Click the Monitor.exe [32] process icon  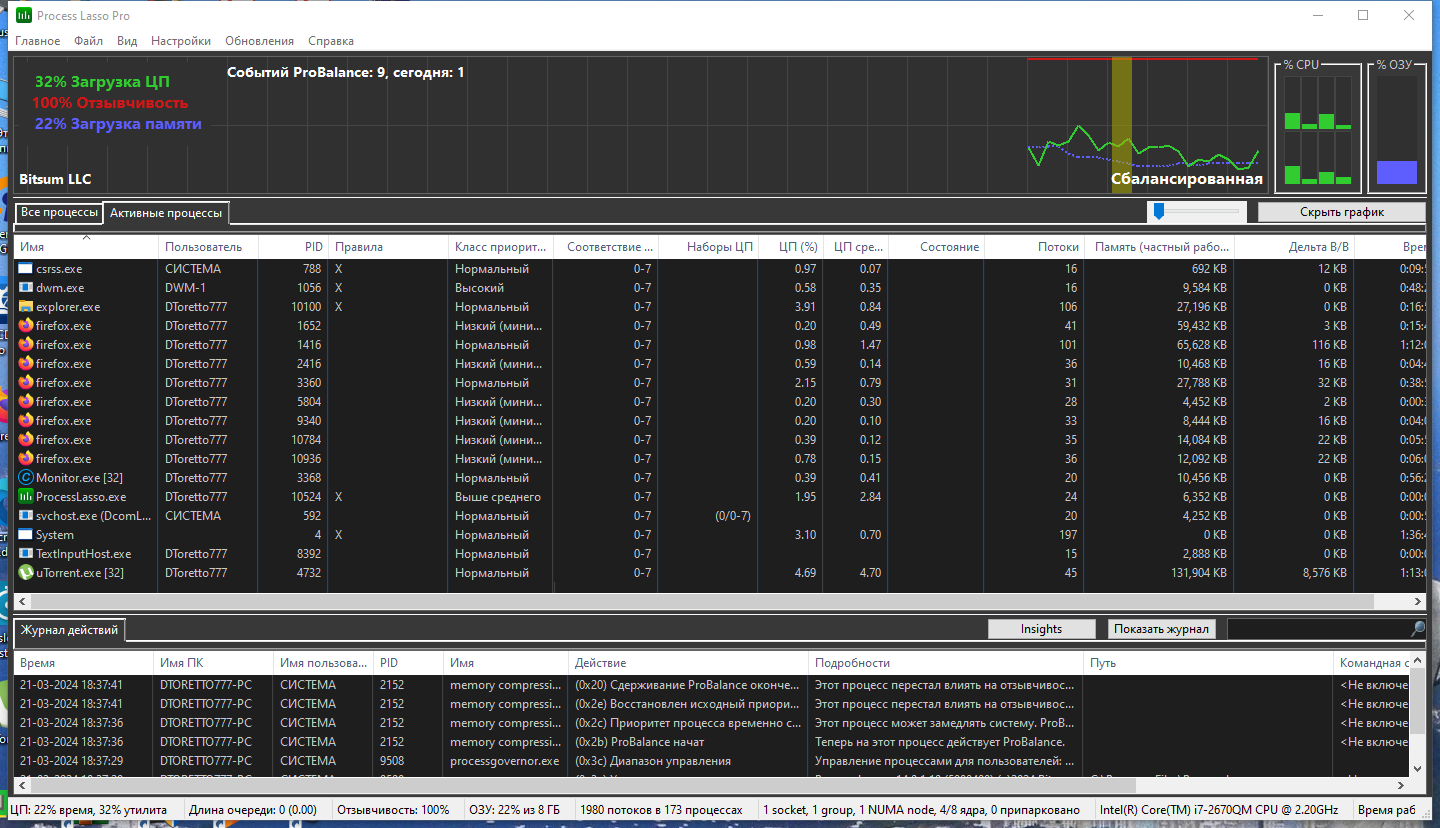26,478
